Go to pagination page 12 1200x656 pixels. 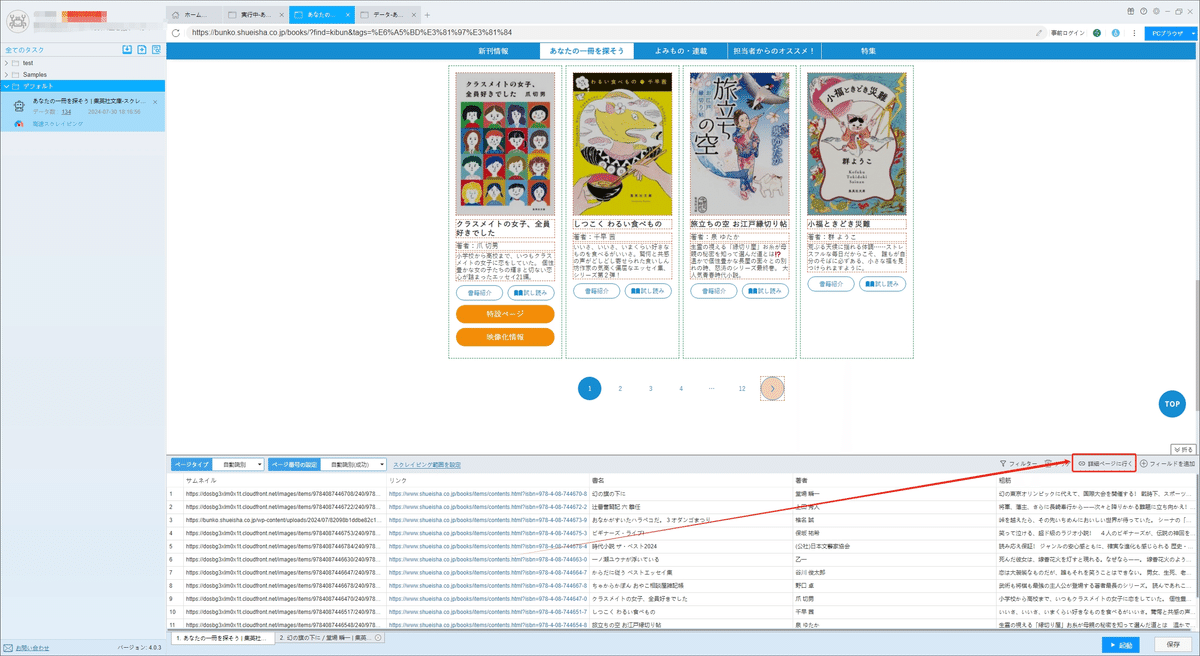pyautogui.click(x=741, y=388)
